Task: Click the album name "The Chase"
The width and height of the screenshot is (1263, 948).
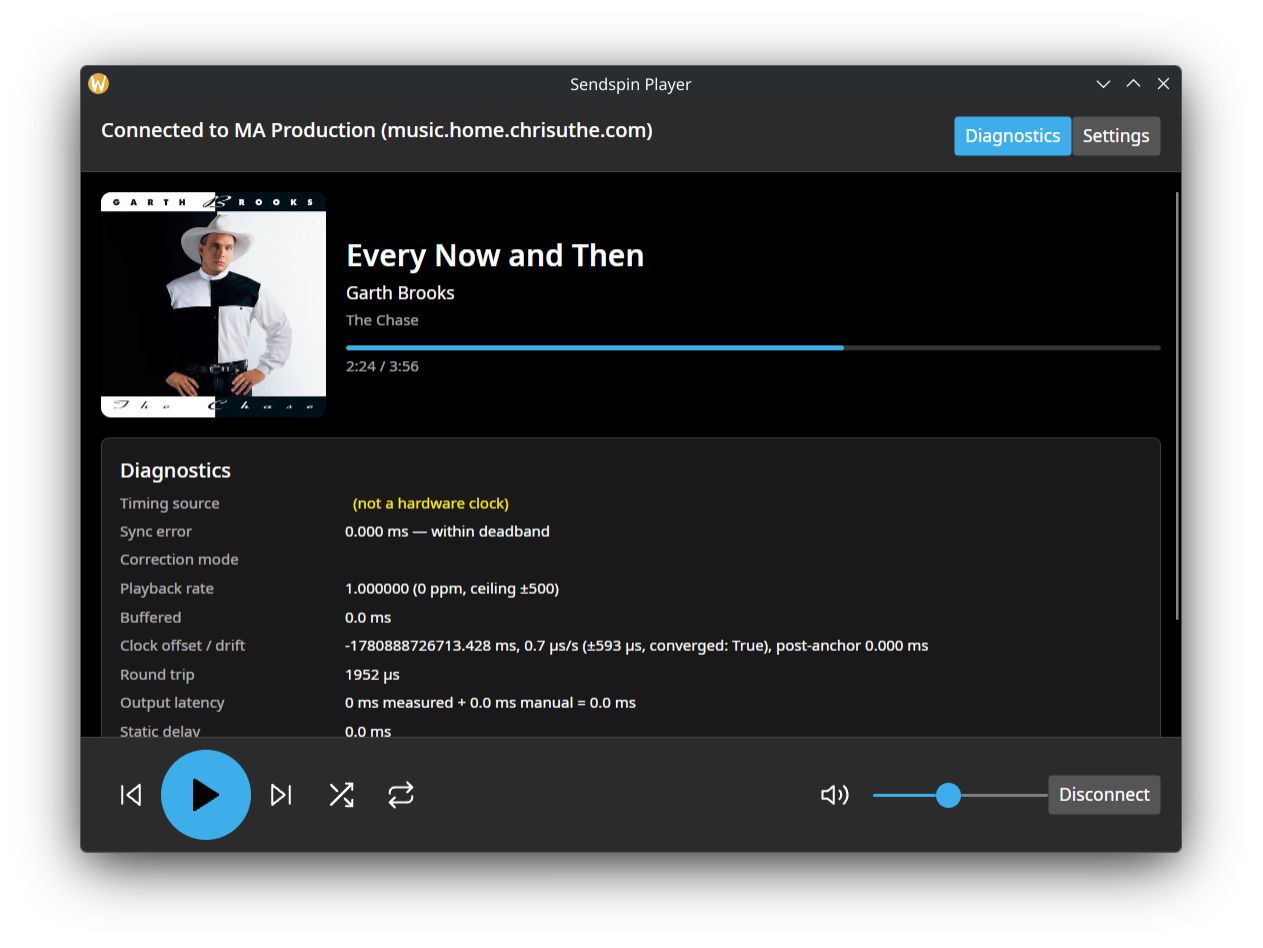Action: 382,320
